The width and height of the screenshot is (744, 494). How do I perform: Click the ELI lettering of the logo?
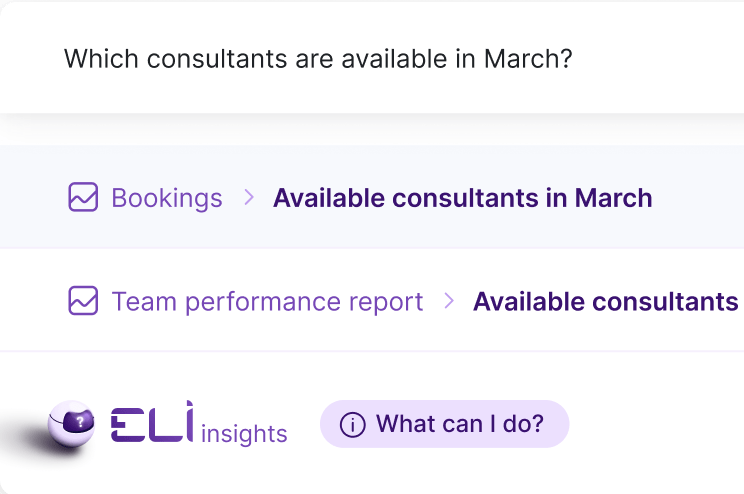pyautogui.click(x=152, y=421)
